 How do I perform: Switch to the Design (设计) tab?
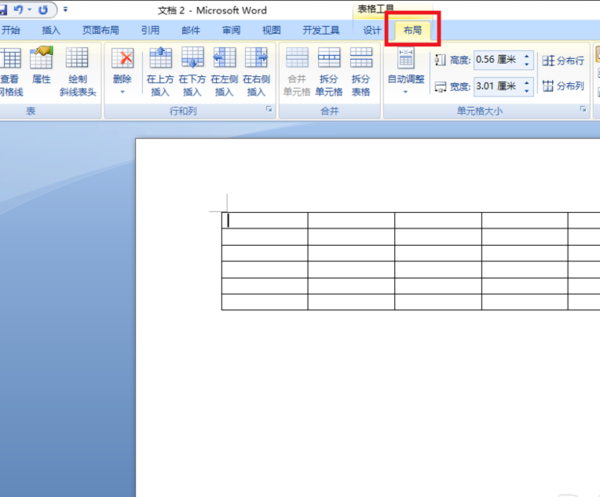pyautogui.click(x=372, y=30)
